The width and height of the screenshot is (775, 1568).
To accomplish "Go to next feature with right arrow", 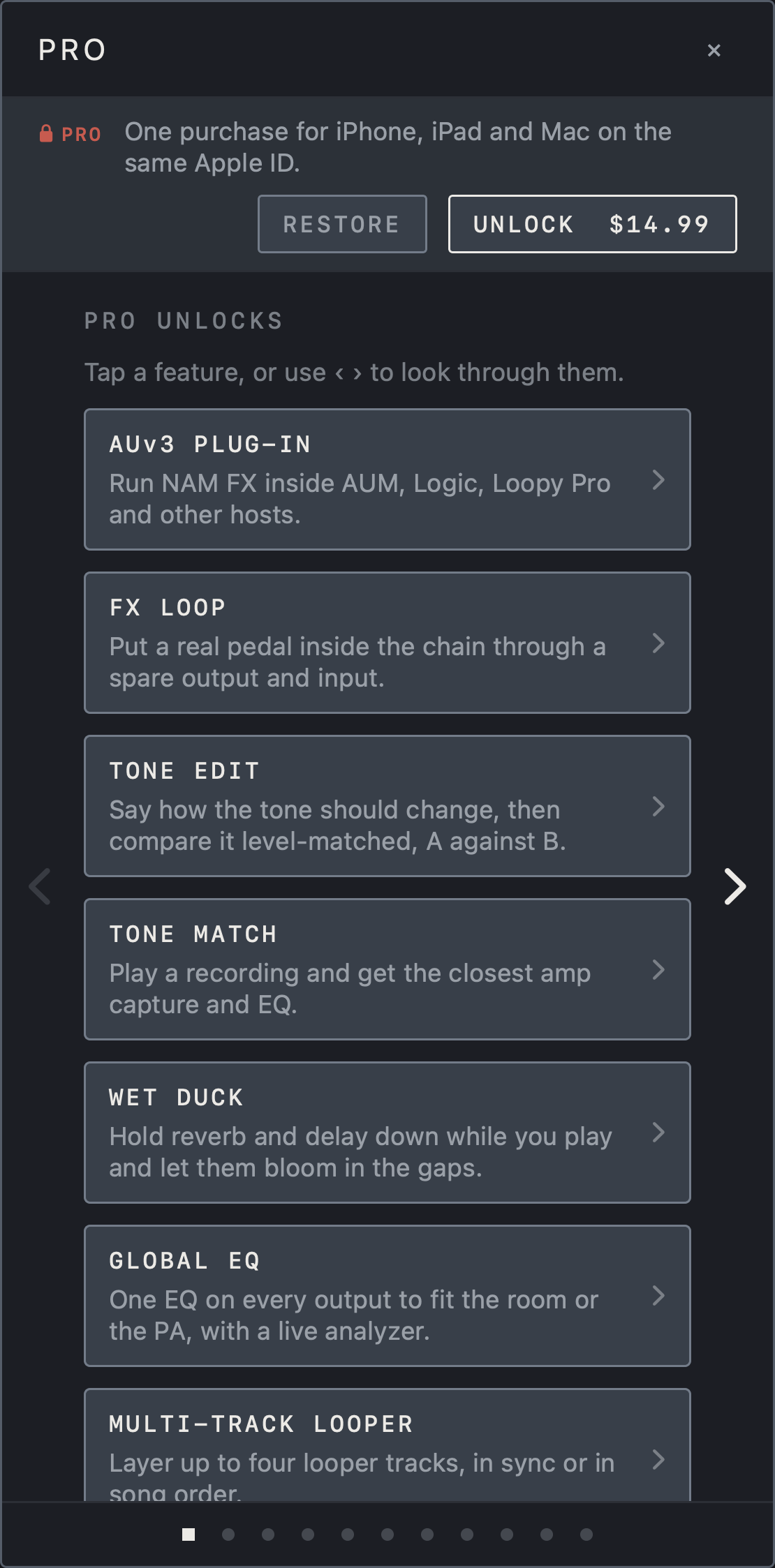I will [735, 887].
